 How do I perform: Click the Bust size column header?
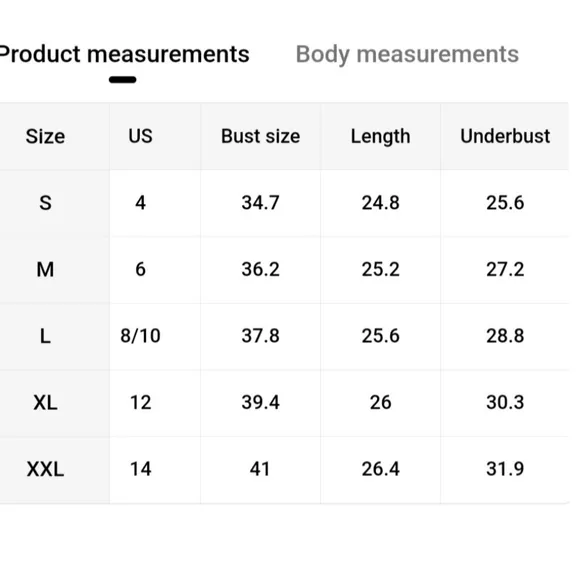[260, 136]
